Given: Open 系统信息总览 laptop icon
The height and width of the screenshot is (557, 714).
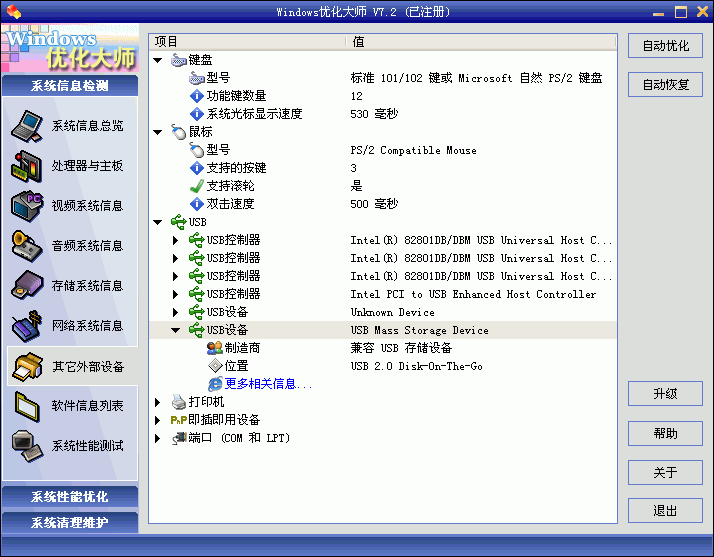Looking at the screenshot, I should [27, 126].
